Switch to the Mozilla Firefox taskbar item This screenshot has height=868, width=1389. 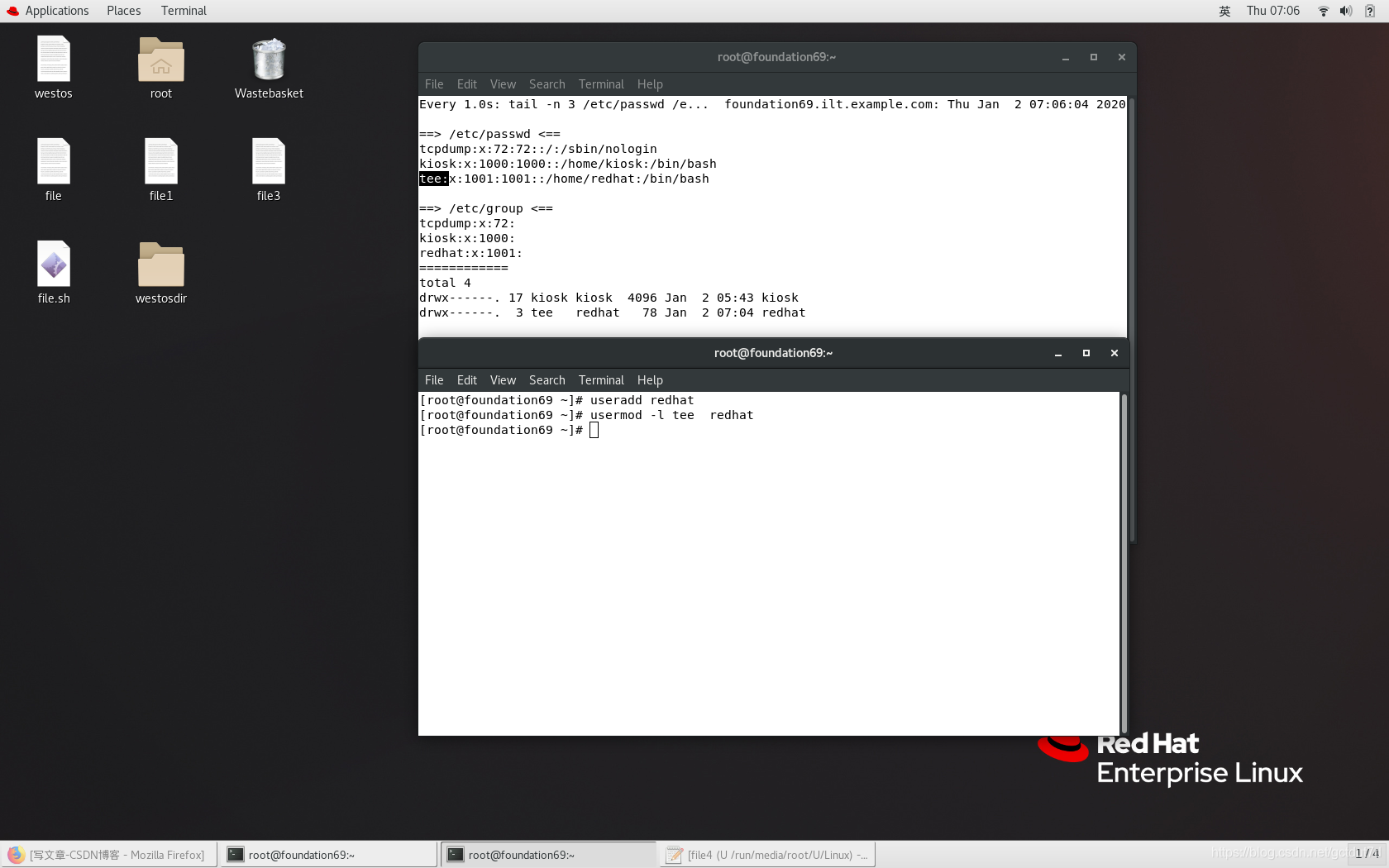[x=109, y=855]
